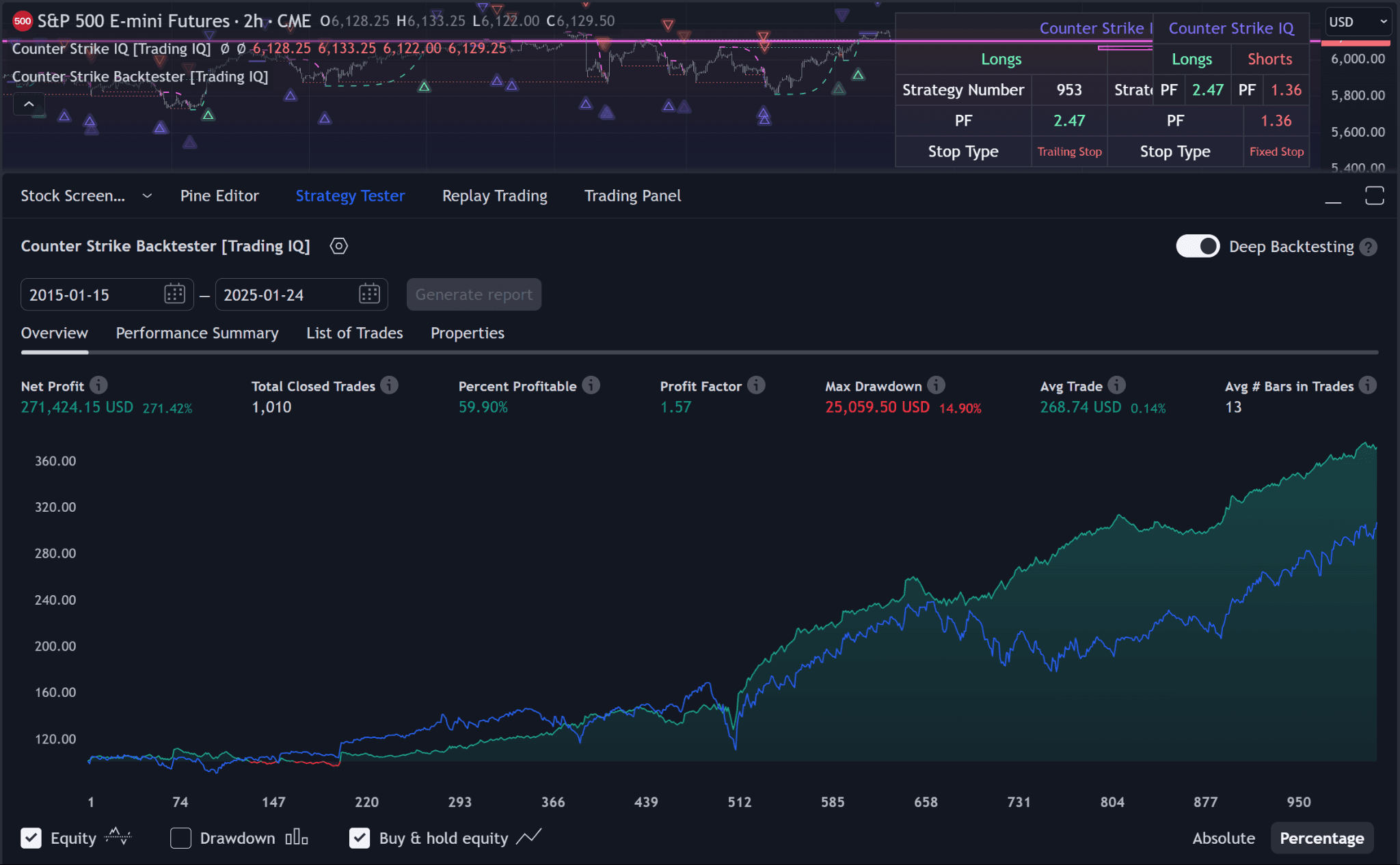The width and height of the screenshot is (1400, 865).
Task: Click Strategy Tester title Counter Strike Backtester
Action: [165, 246]
